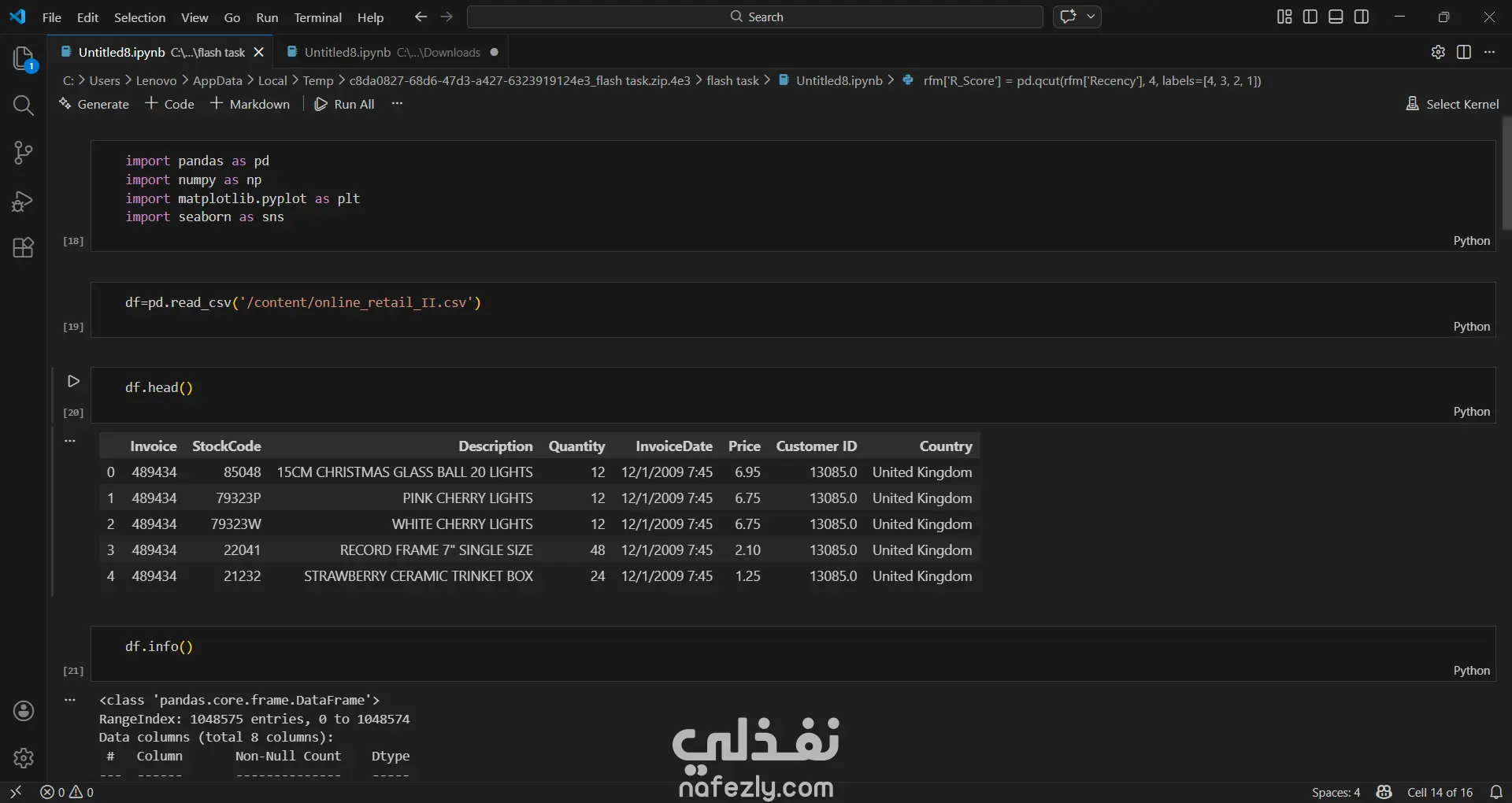
Task: Go back with the navigation arrow
Action: [x=421, y=17]
